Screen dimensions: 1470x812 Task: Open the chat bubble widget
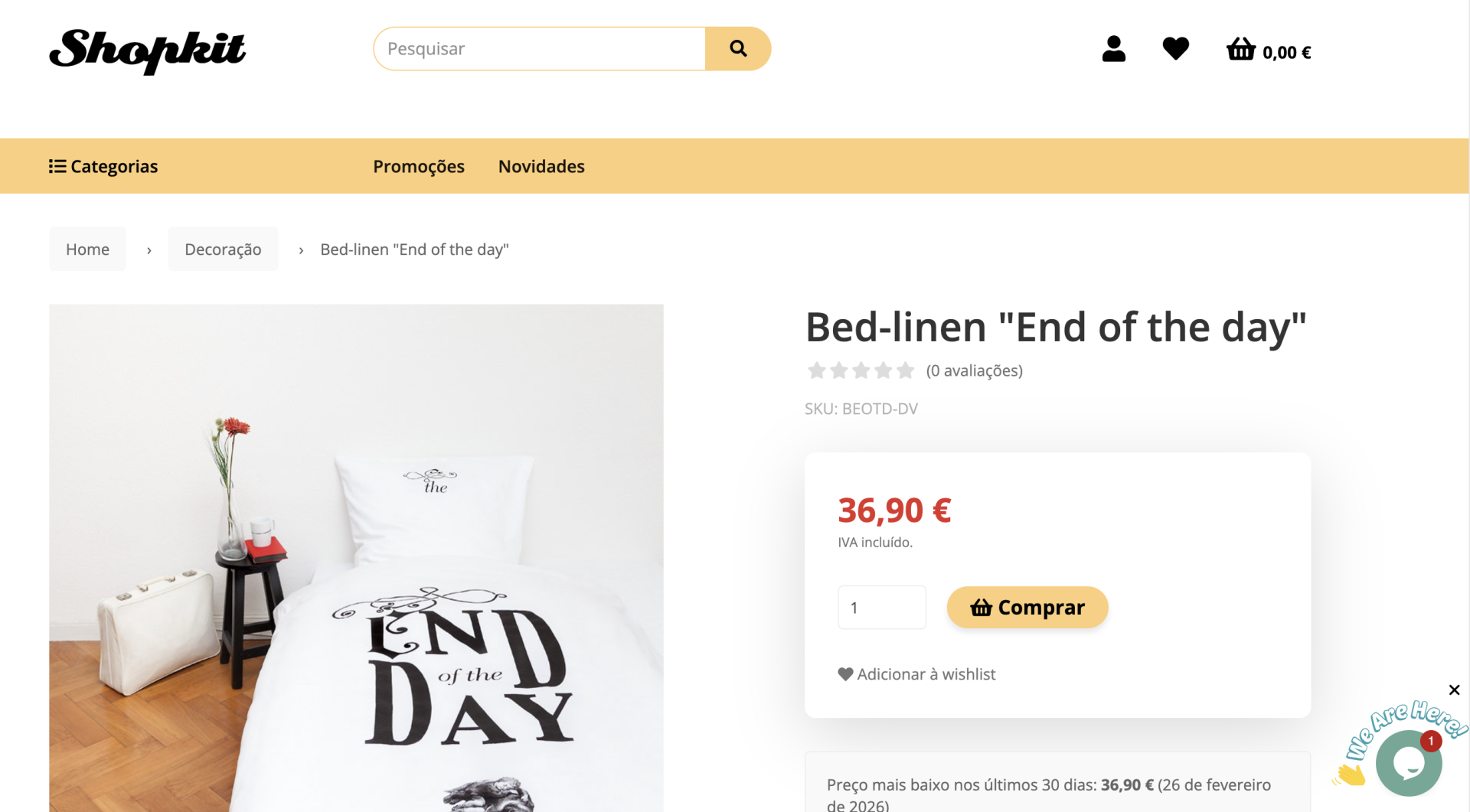[x=1408, y=763]
